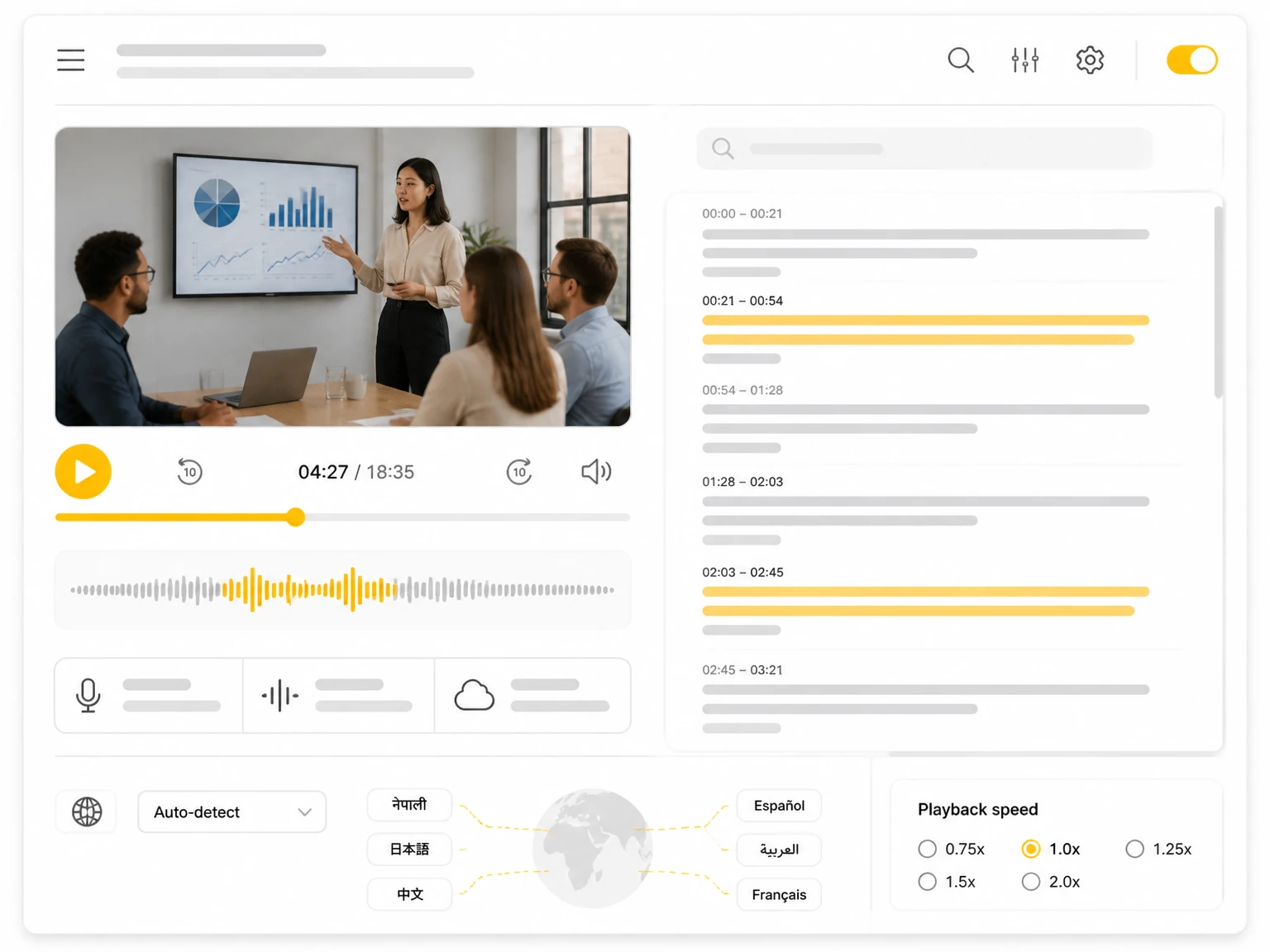This screenshot has width=1270, height=952.
Task: Open the Auto-detect language dropdown
Action: coord(232,812)
